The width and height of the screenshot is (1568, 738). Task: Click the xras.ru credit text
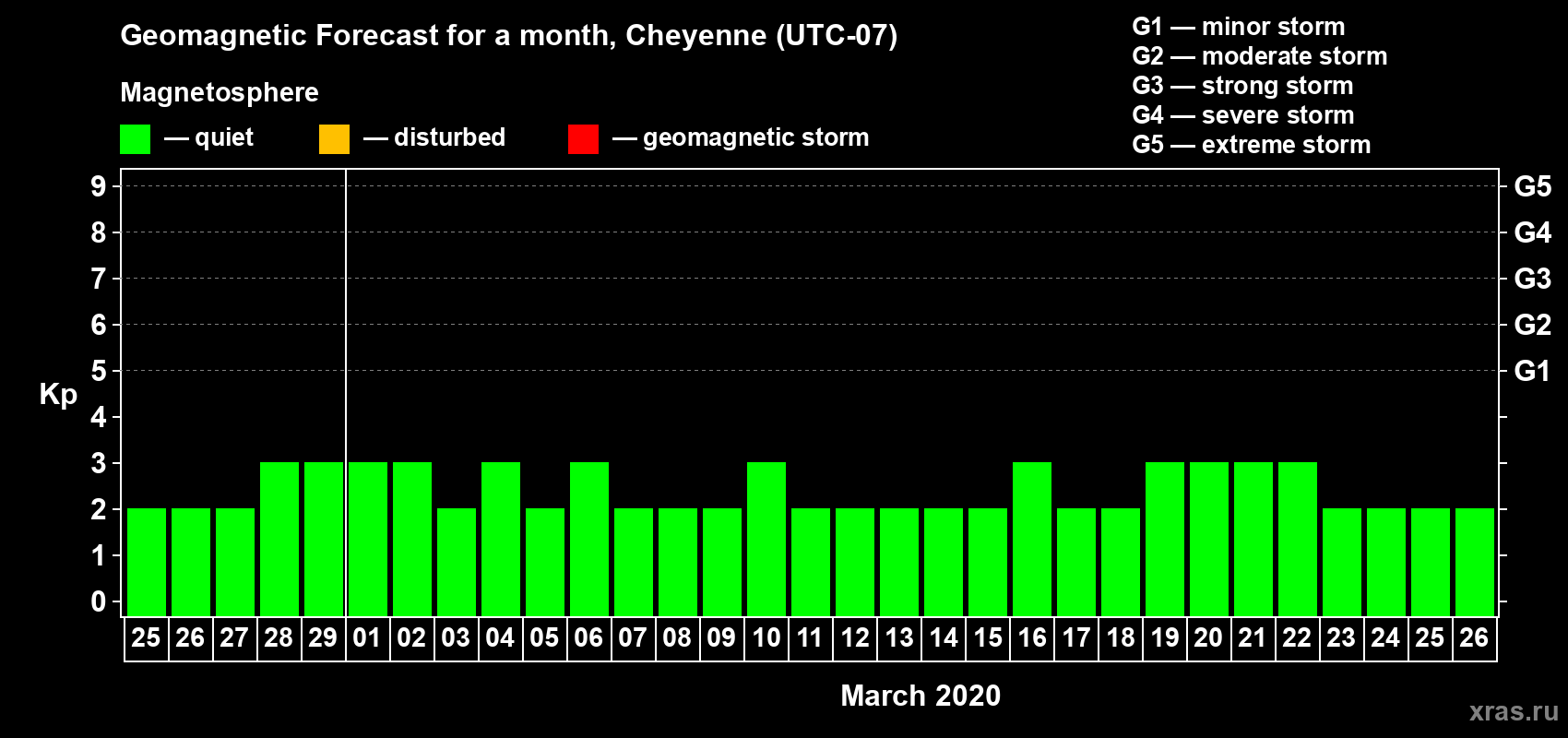(1514, 711)
